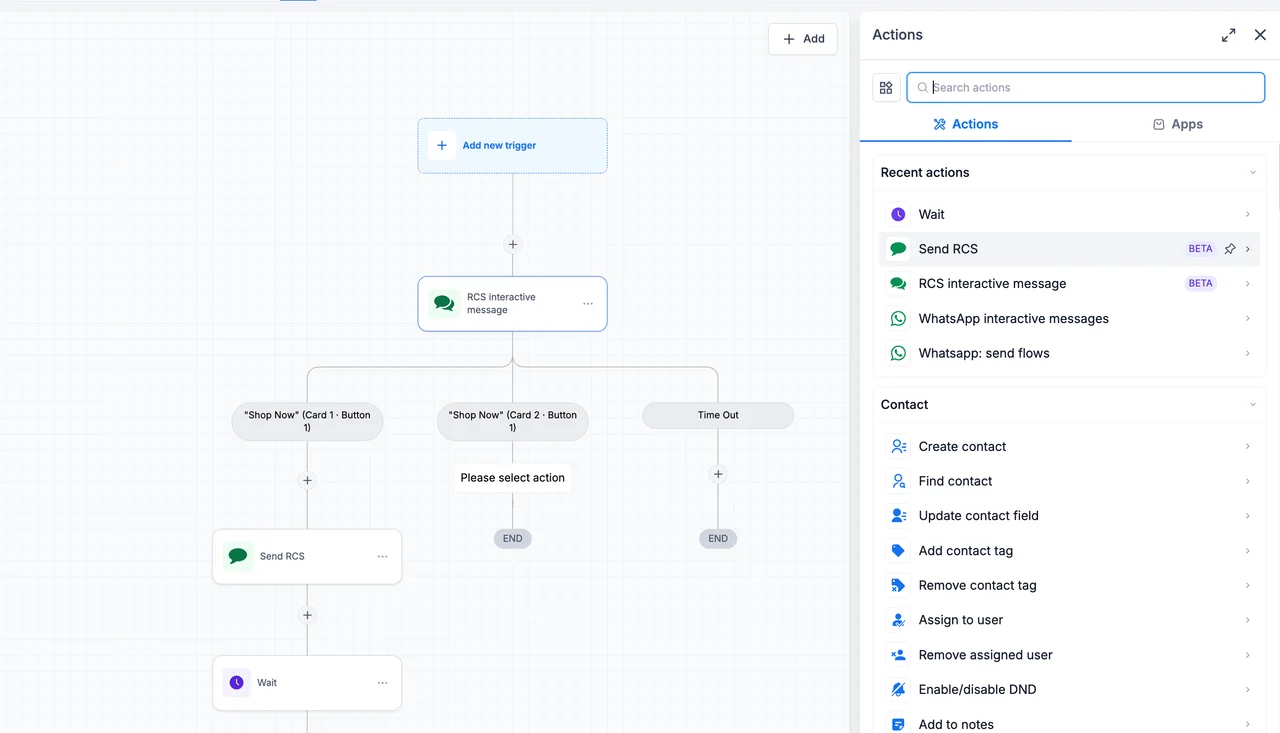Add step below the trigger with plus
This screenshot has height=733, width=1280.
tap(513, 244)
